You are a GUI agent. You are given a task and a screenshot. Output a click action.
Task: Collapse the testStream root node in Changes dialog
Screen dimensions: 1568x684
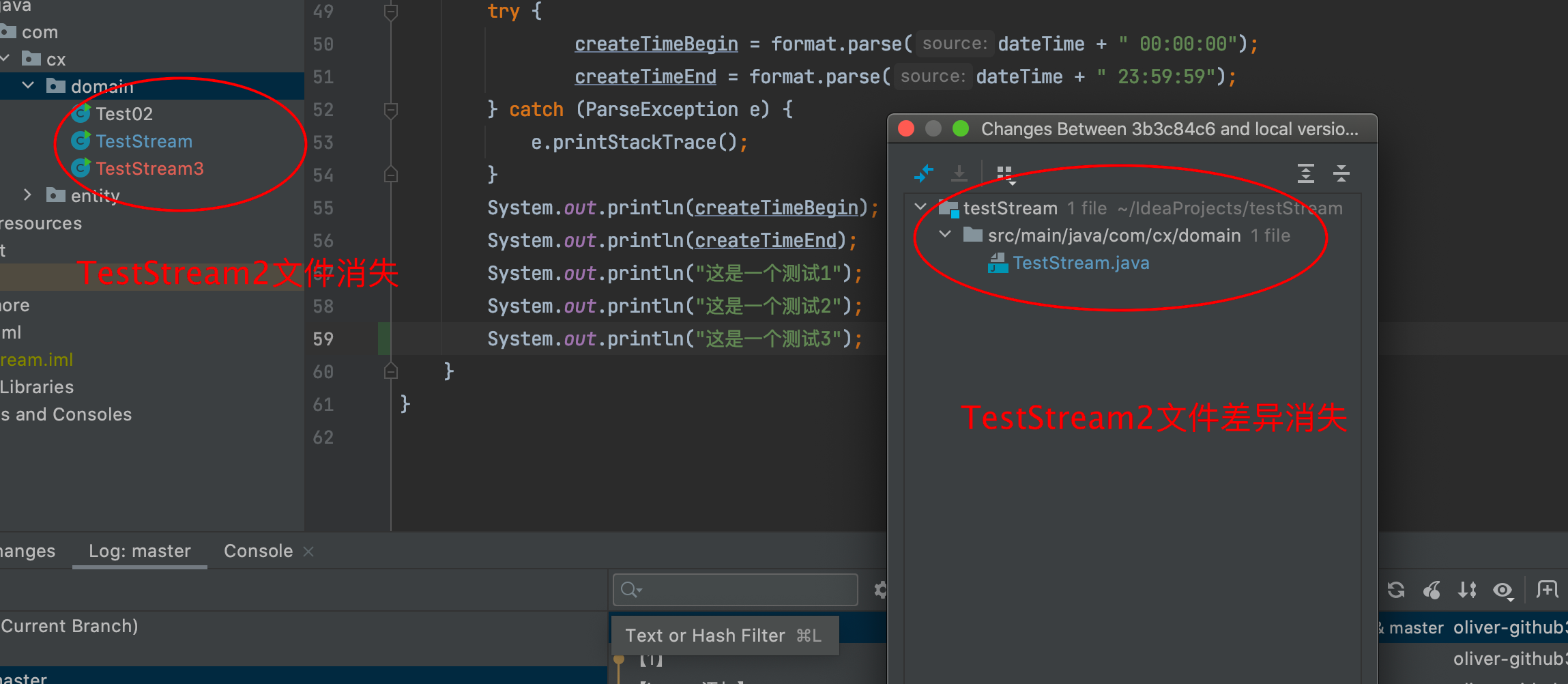click(x=920, y=207)
